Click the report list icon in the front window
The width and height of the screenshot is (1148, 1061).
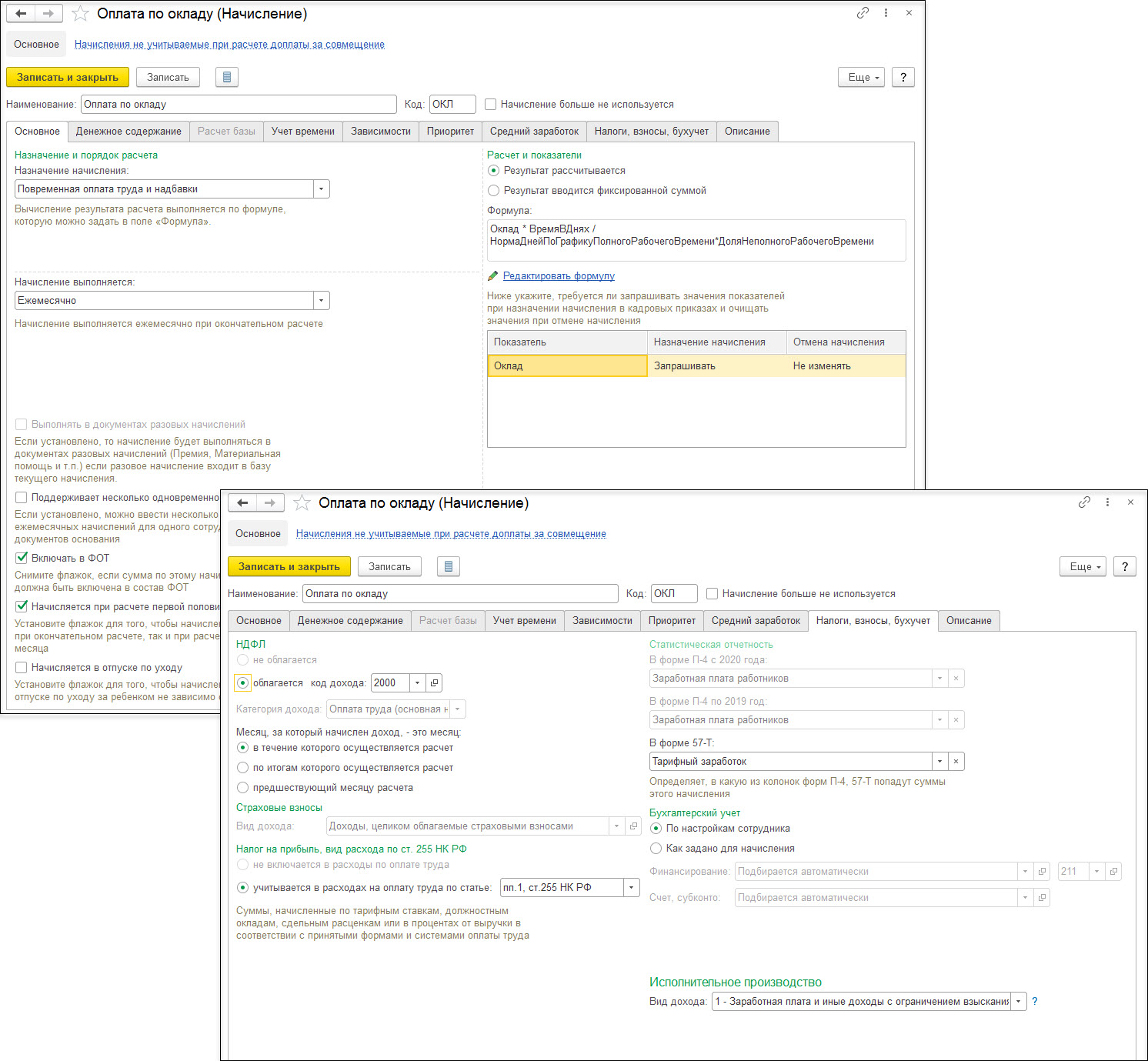[448, 566]
